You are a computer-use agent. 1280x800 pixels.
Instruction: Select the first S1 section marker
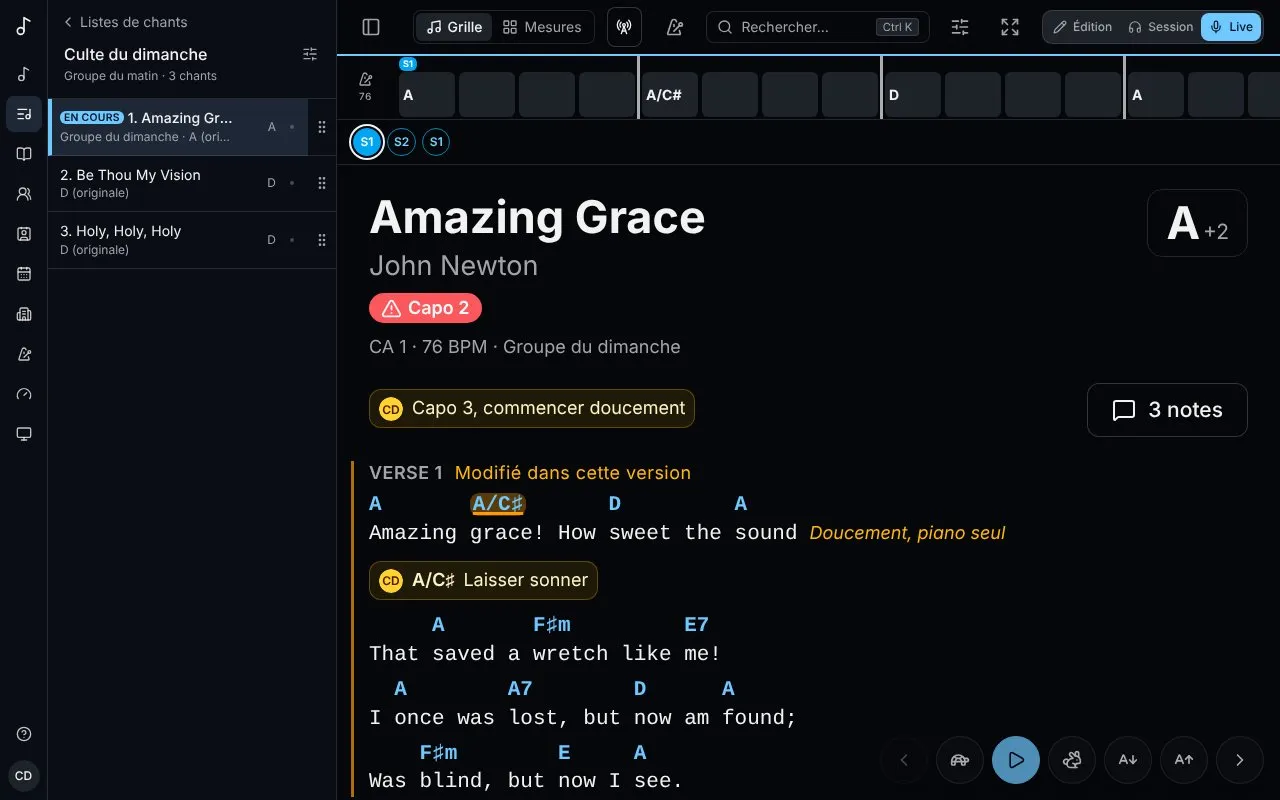click(x=367, y=142)
